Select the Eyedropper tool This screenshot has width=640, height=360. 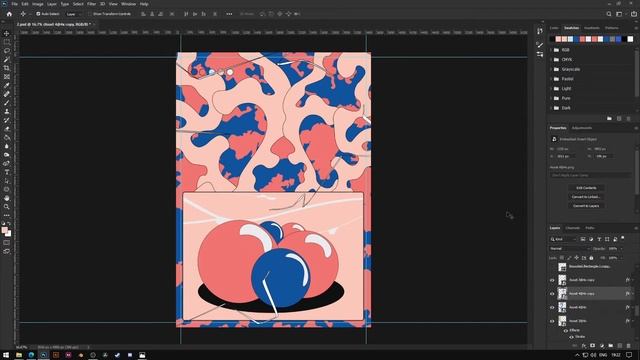[x=7, y=85]
